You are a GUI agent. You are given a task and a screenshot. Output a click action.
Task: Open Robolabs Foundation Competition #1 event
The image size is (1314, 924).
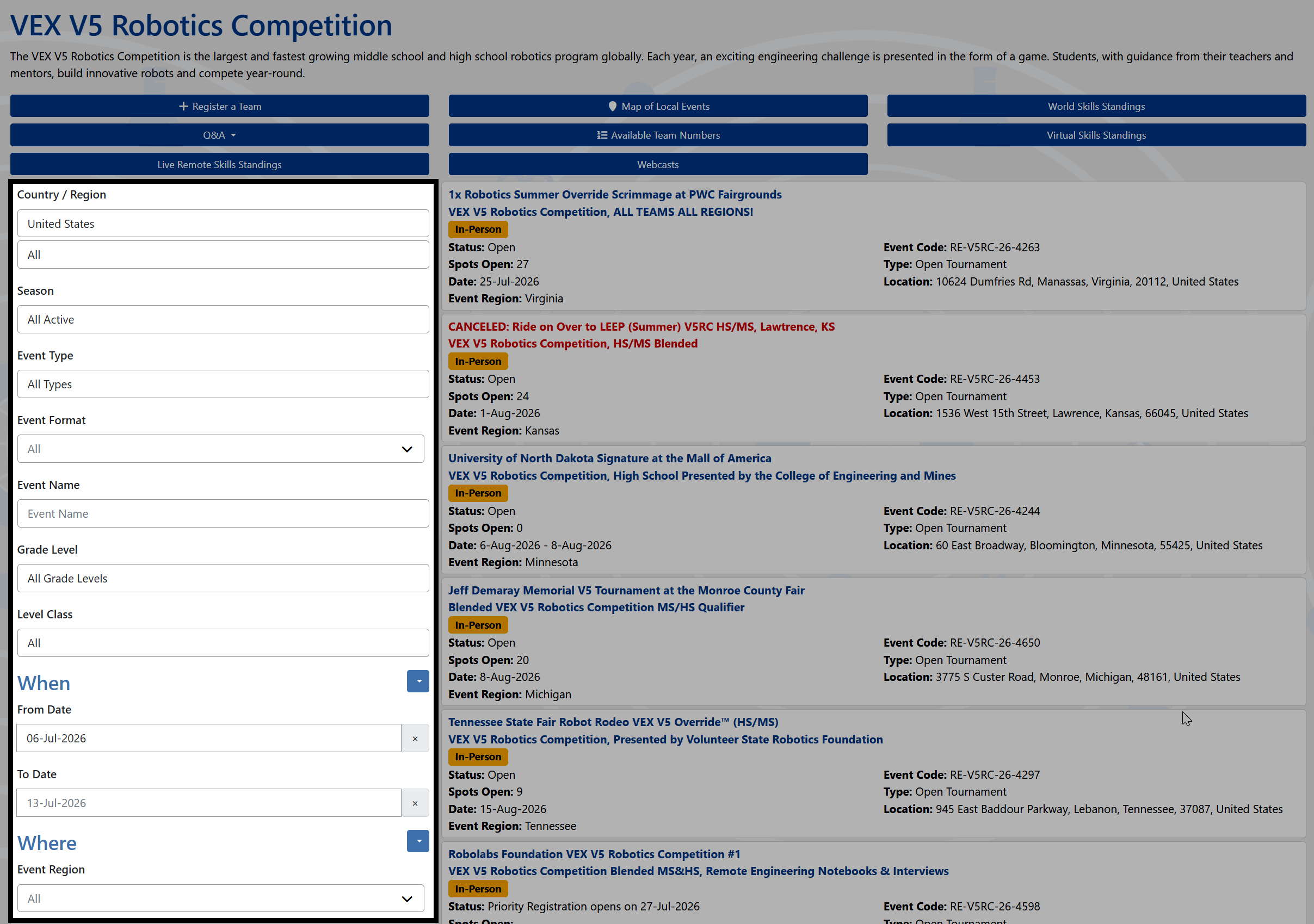(594, 854)
